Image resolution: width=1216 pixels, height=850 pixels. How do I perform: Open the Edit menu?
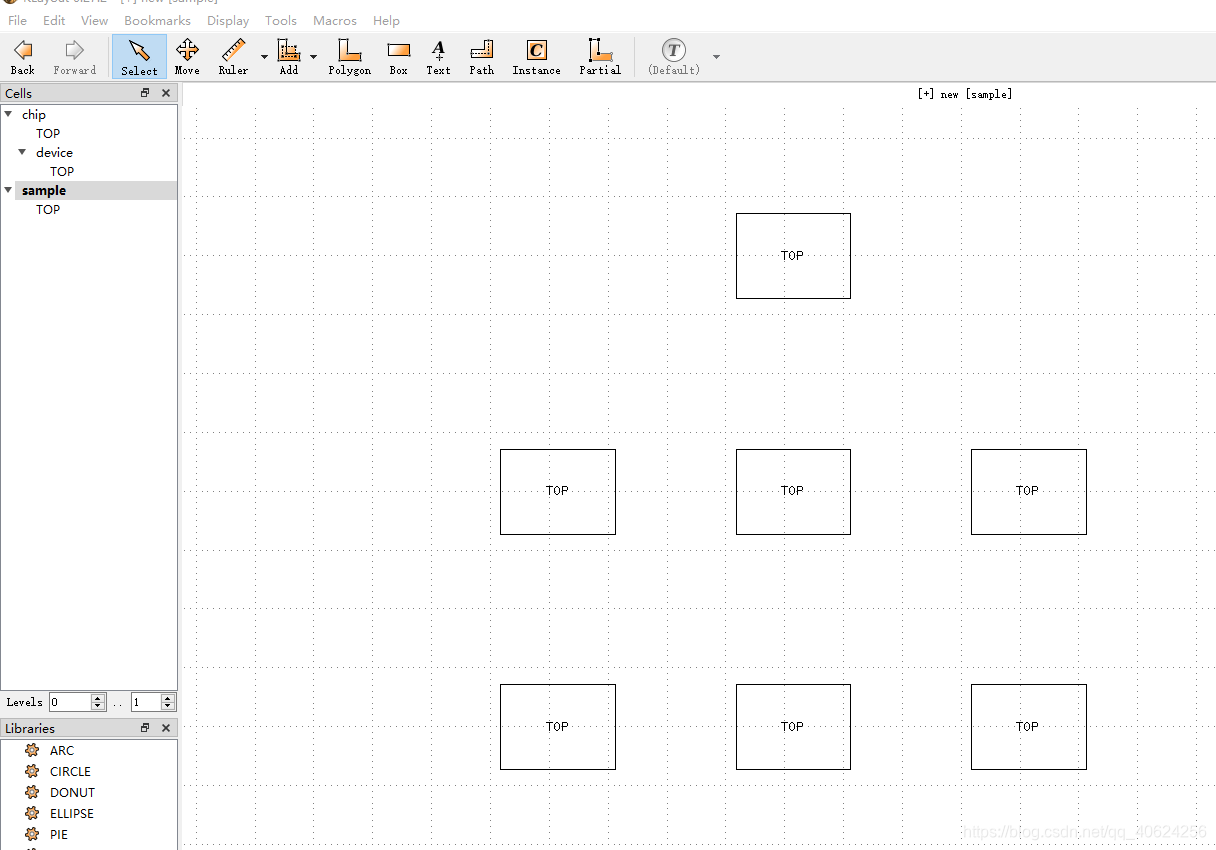54,20
